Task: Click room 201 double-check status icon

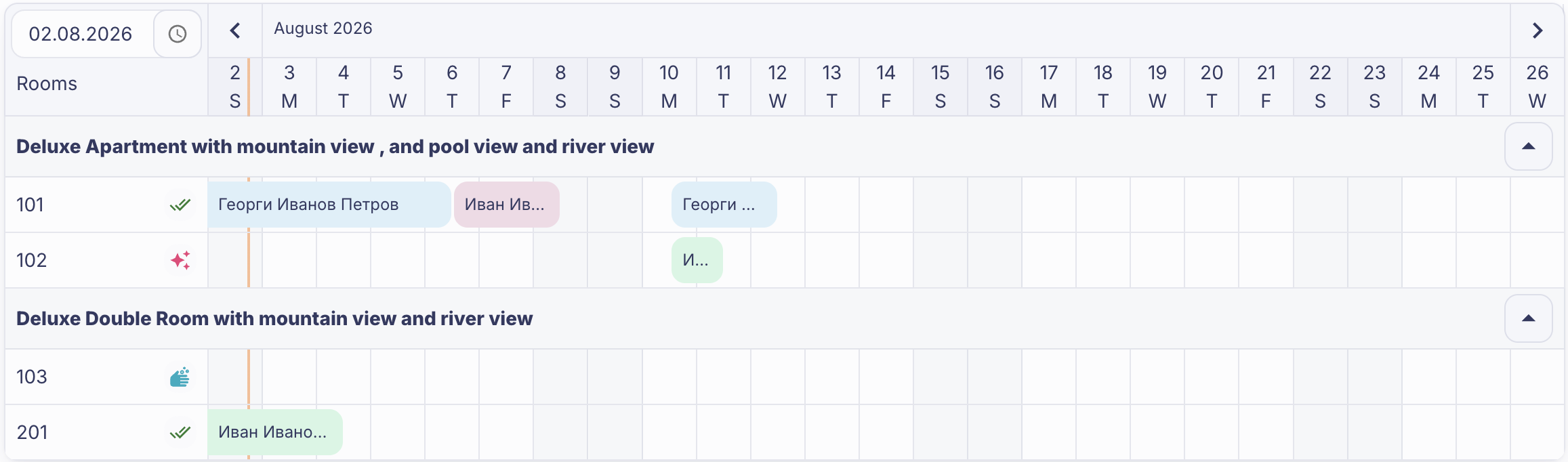Action: pos(180,432)
